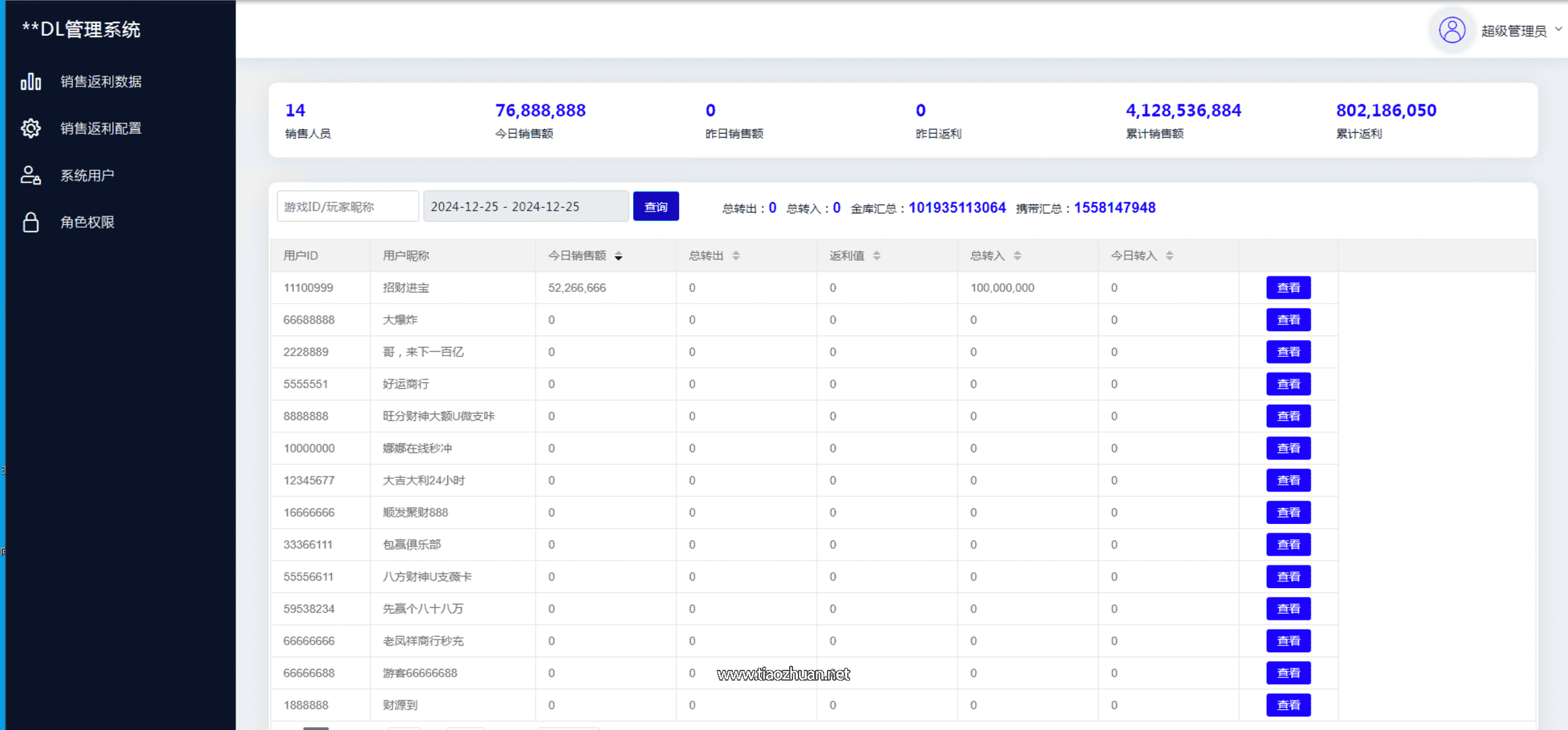1568x730 pixels.
Task: Click 查看 button for user 包赢俱乐部
Action: (1288, 545)
